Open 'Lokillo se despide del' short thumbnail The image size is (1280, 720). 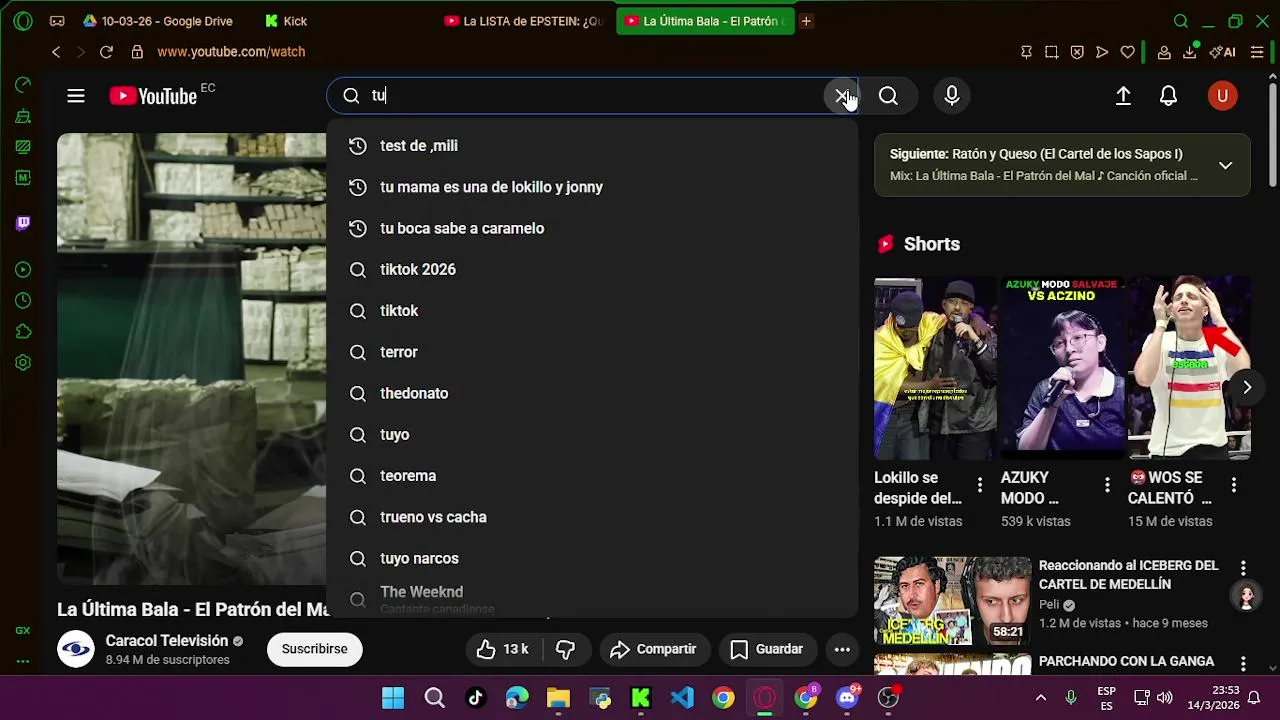tap(935, 368)
